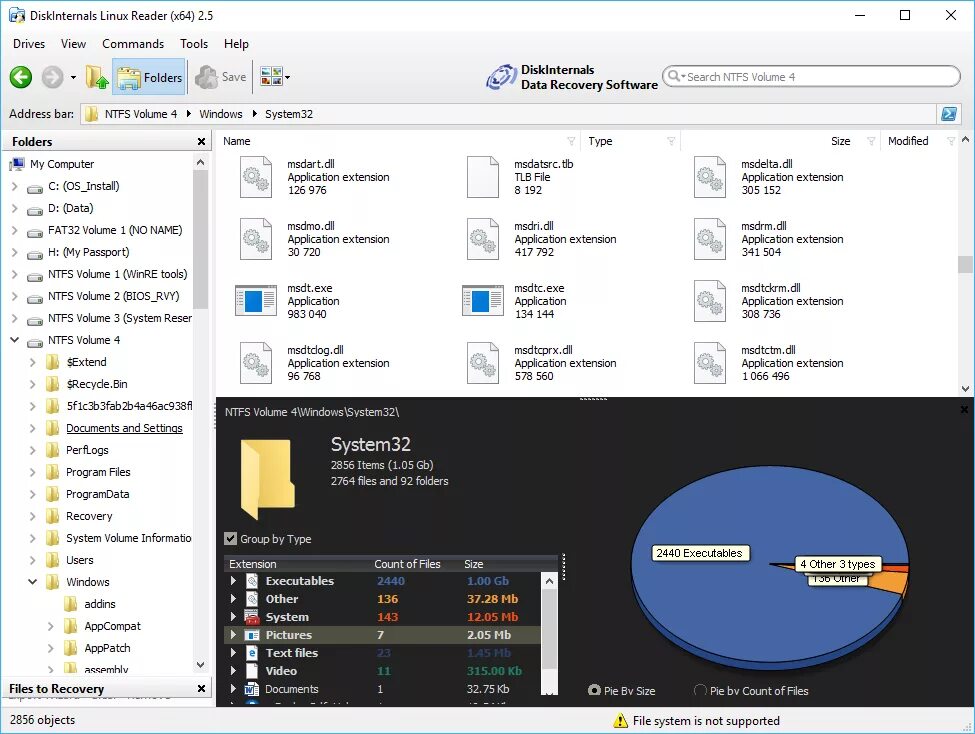
Task: Click the DiskInternals Data Recovery Software logo
Action: pos(571,77)
